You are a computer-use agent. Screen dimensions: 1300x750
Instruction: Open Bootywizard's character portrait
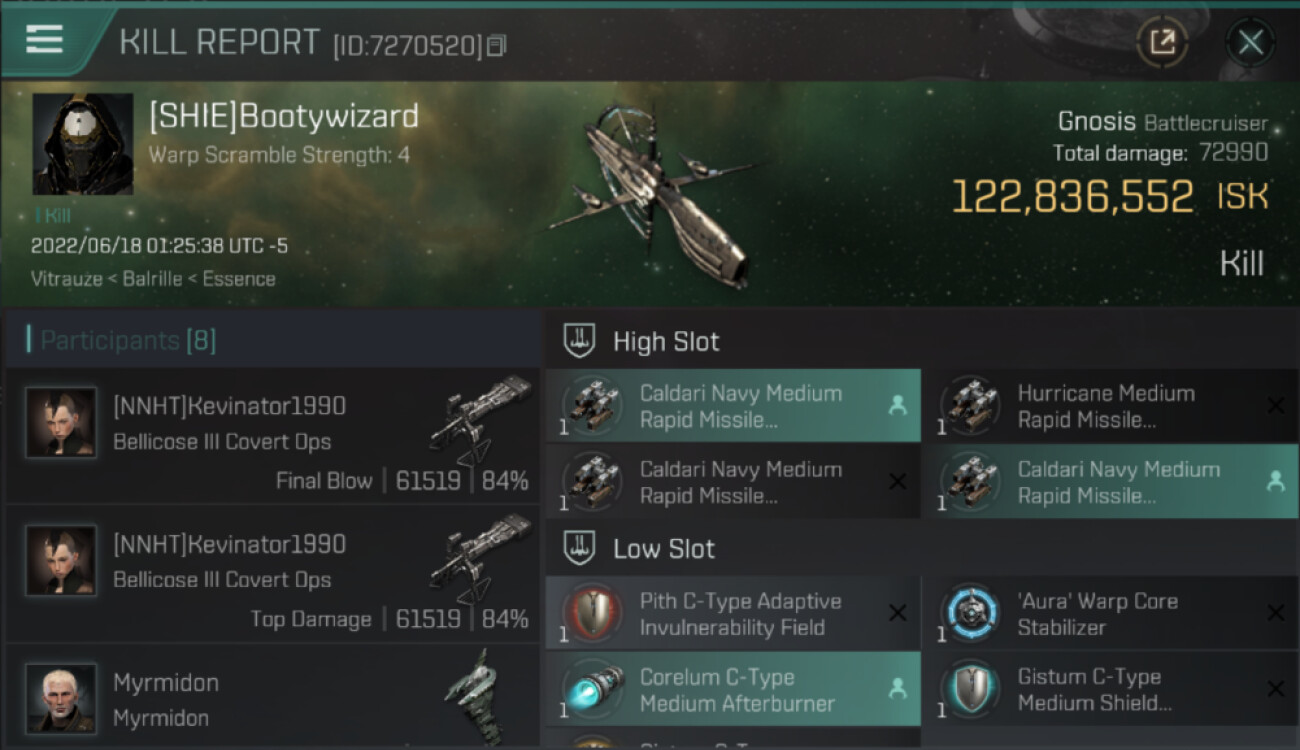coord(83,144)
